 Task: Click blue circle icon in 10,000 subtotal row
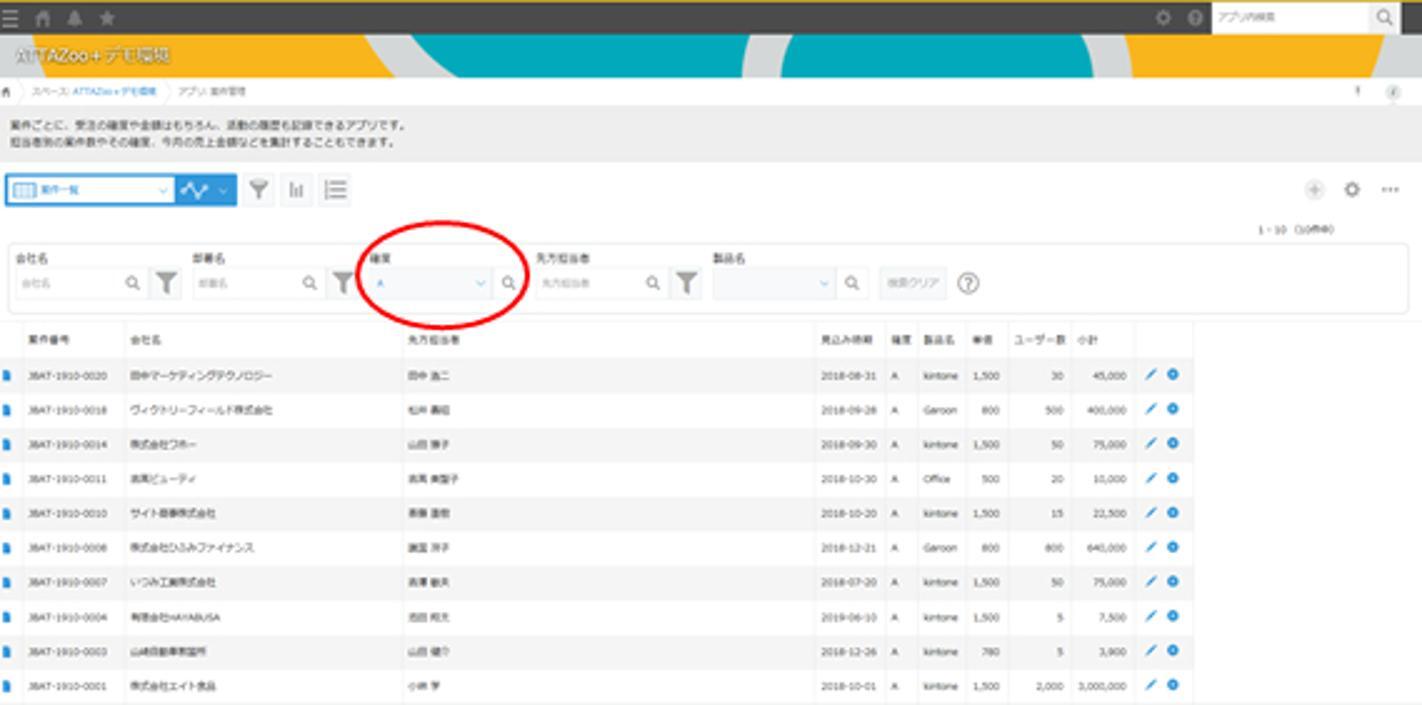1173,478
